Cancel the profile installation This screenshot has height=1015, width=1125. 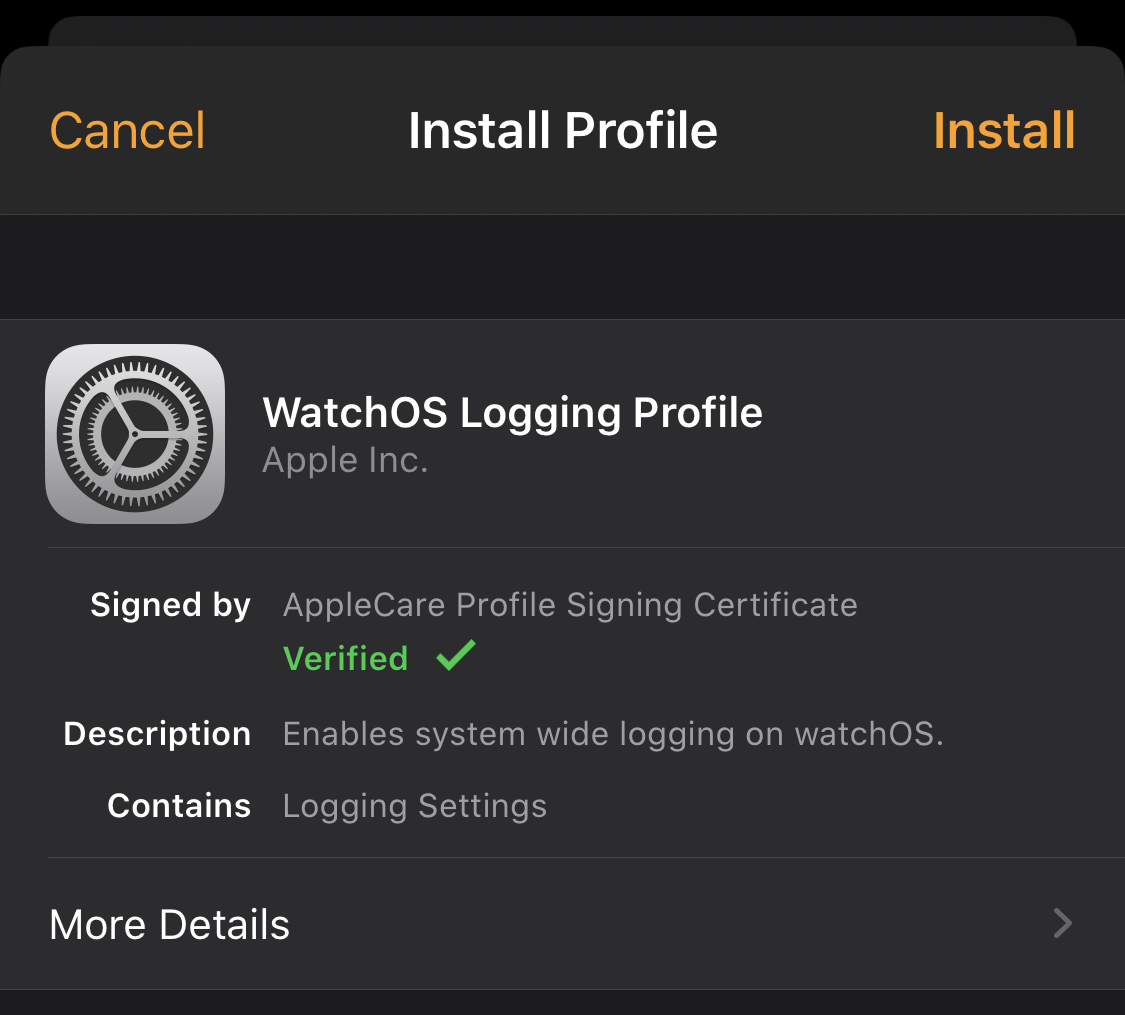pos(128,131)
